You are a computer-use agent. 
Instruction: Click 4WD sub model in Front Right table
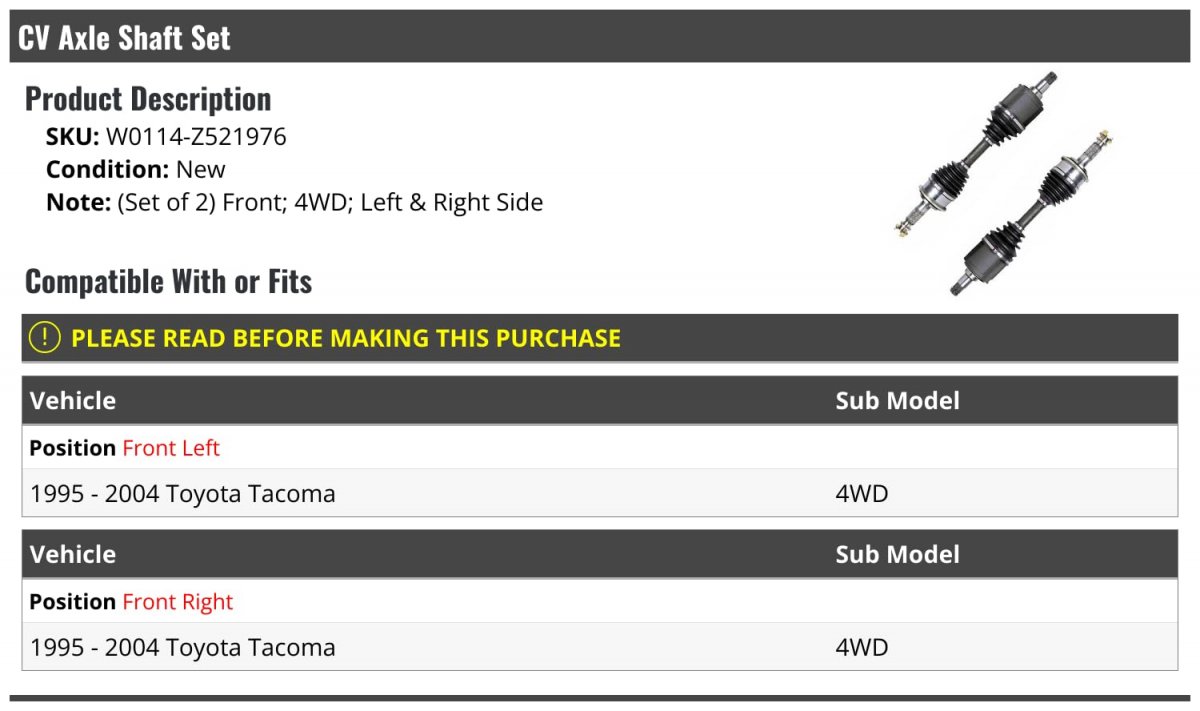[862, 647]
